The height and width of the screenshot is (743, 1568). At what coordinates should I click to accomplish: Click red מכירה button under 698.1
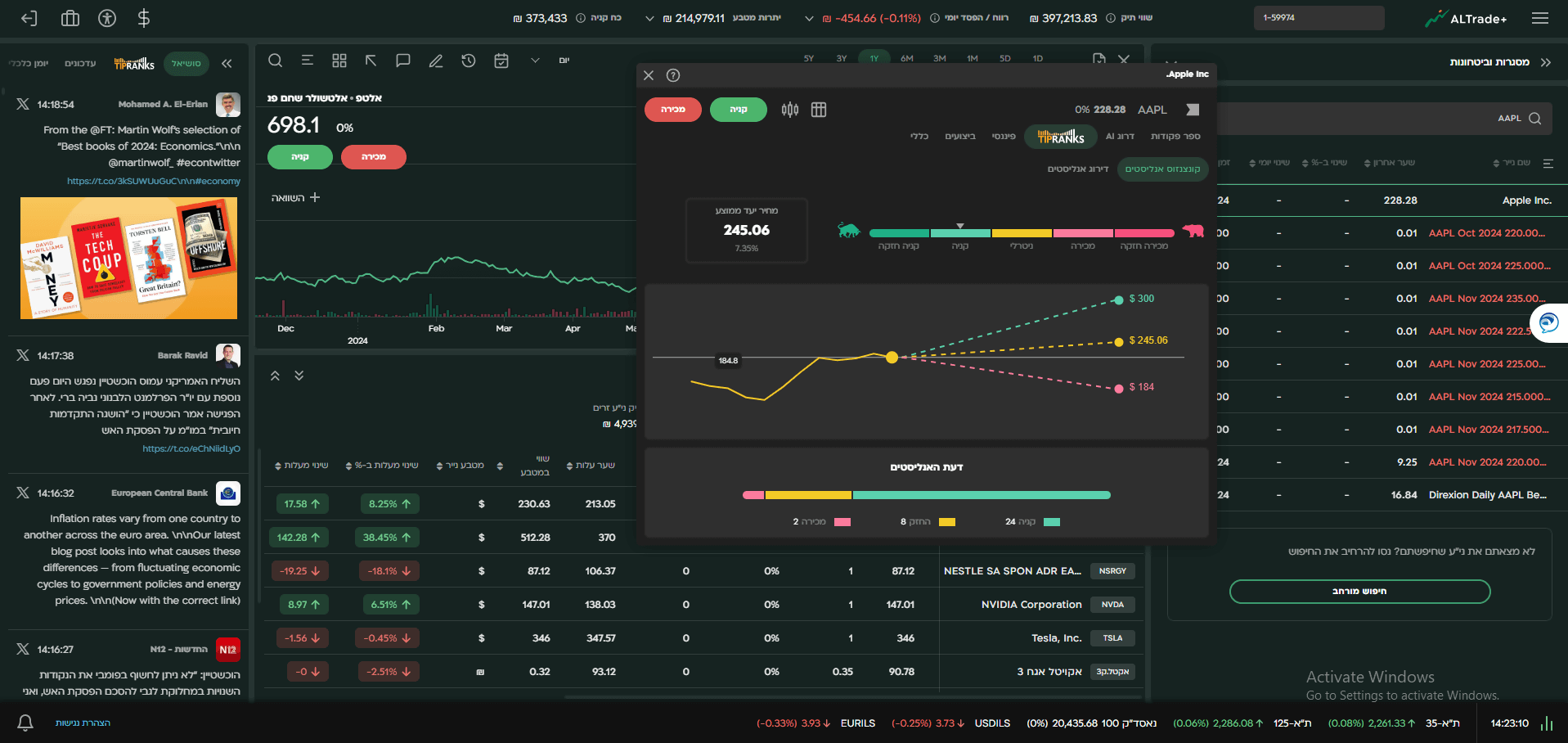click(x=374, y=157)
